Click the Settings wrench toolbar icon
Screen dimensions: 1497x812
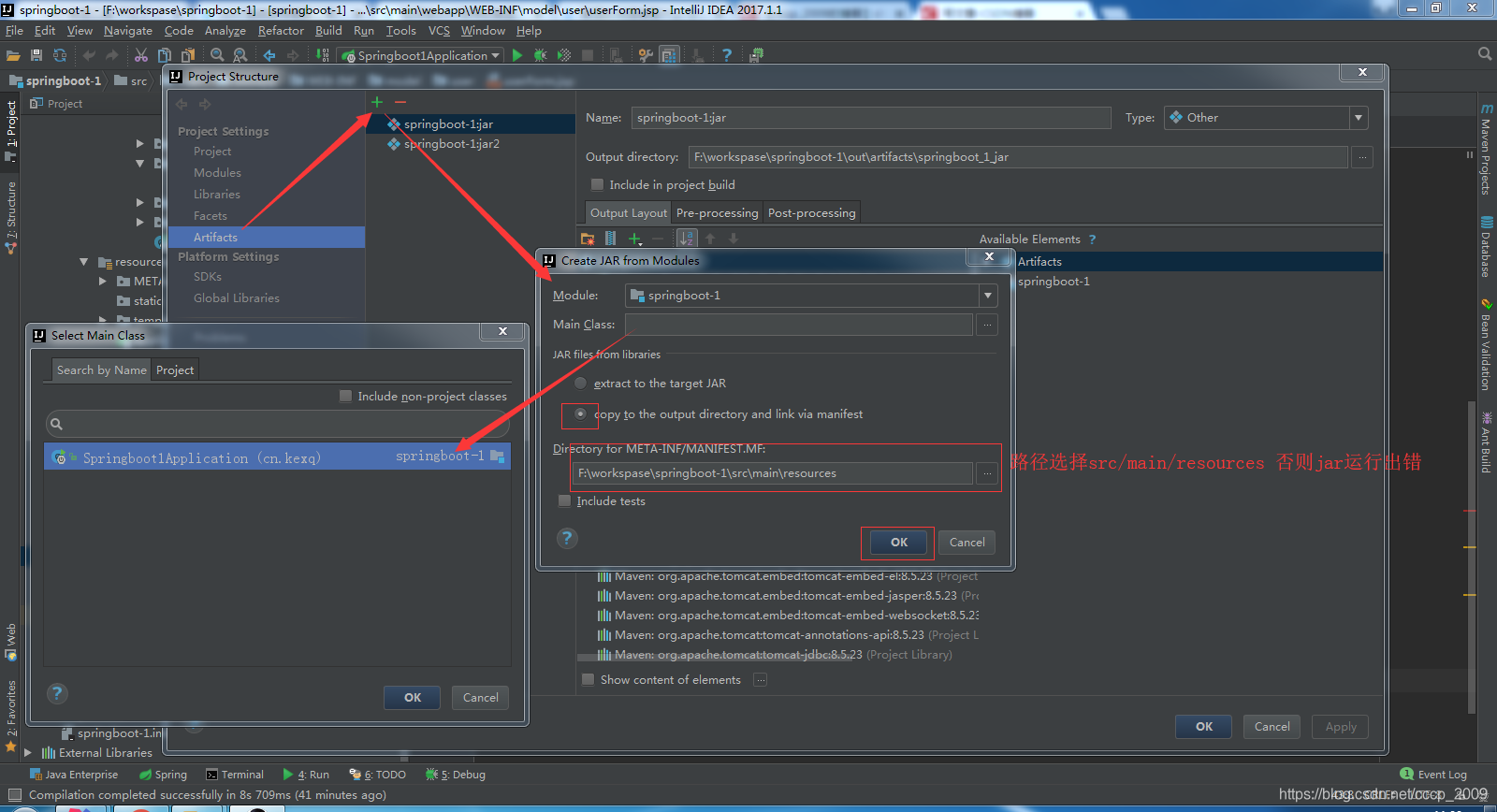click(646, 55)
